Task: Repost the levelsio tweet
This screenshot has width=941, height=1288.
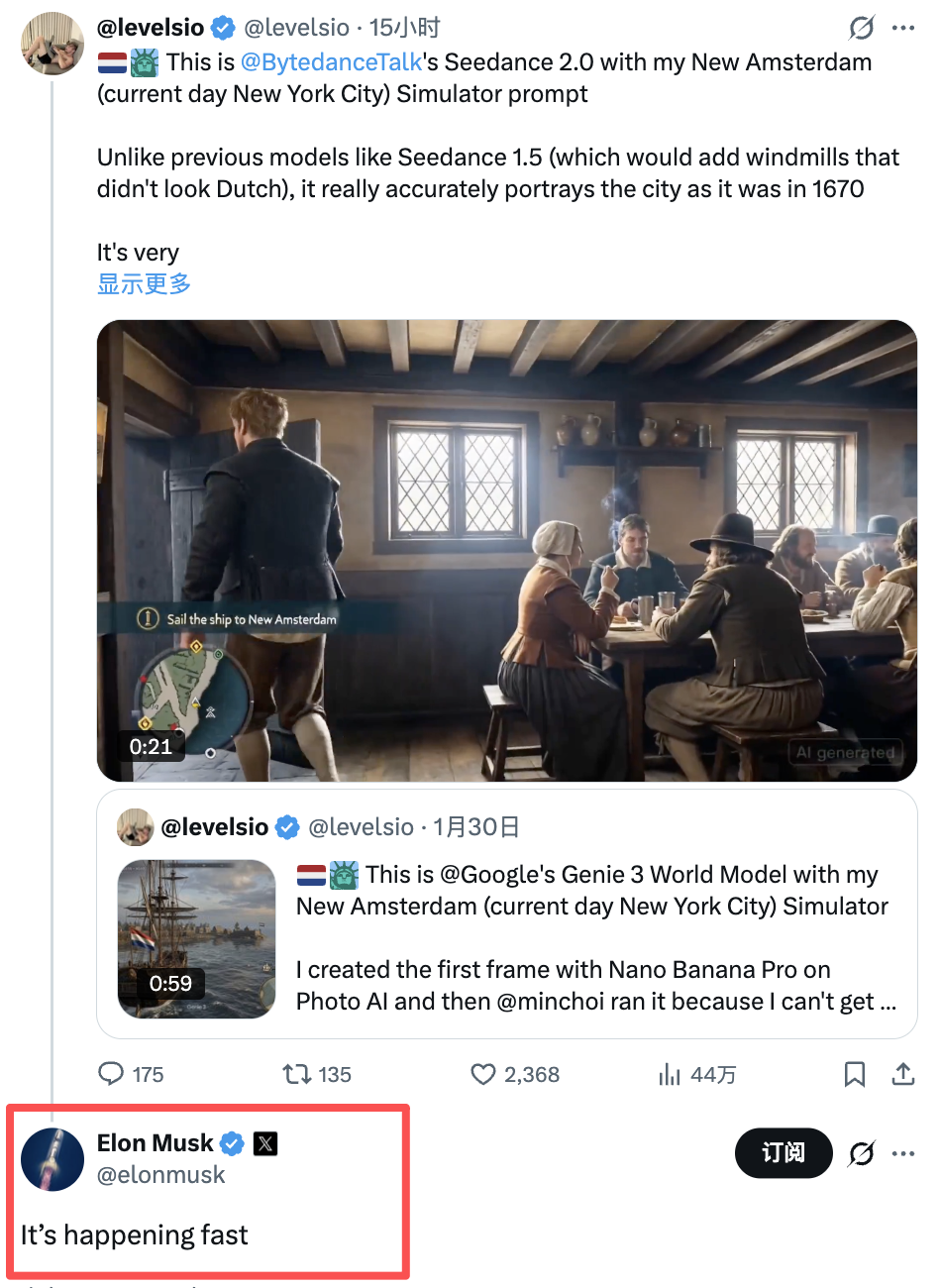Action: point(296,1074)
